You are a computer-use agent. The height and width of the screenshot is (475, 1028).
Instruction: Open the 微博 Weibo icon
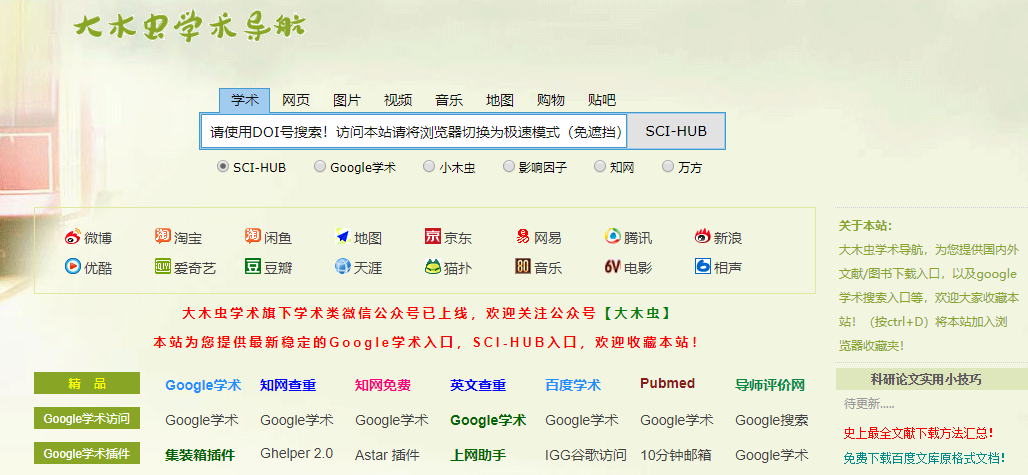click(x=73, y=237)
